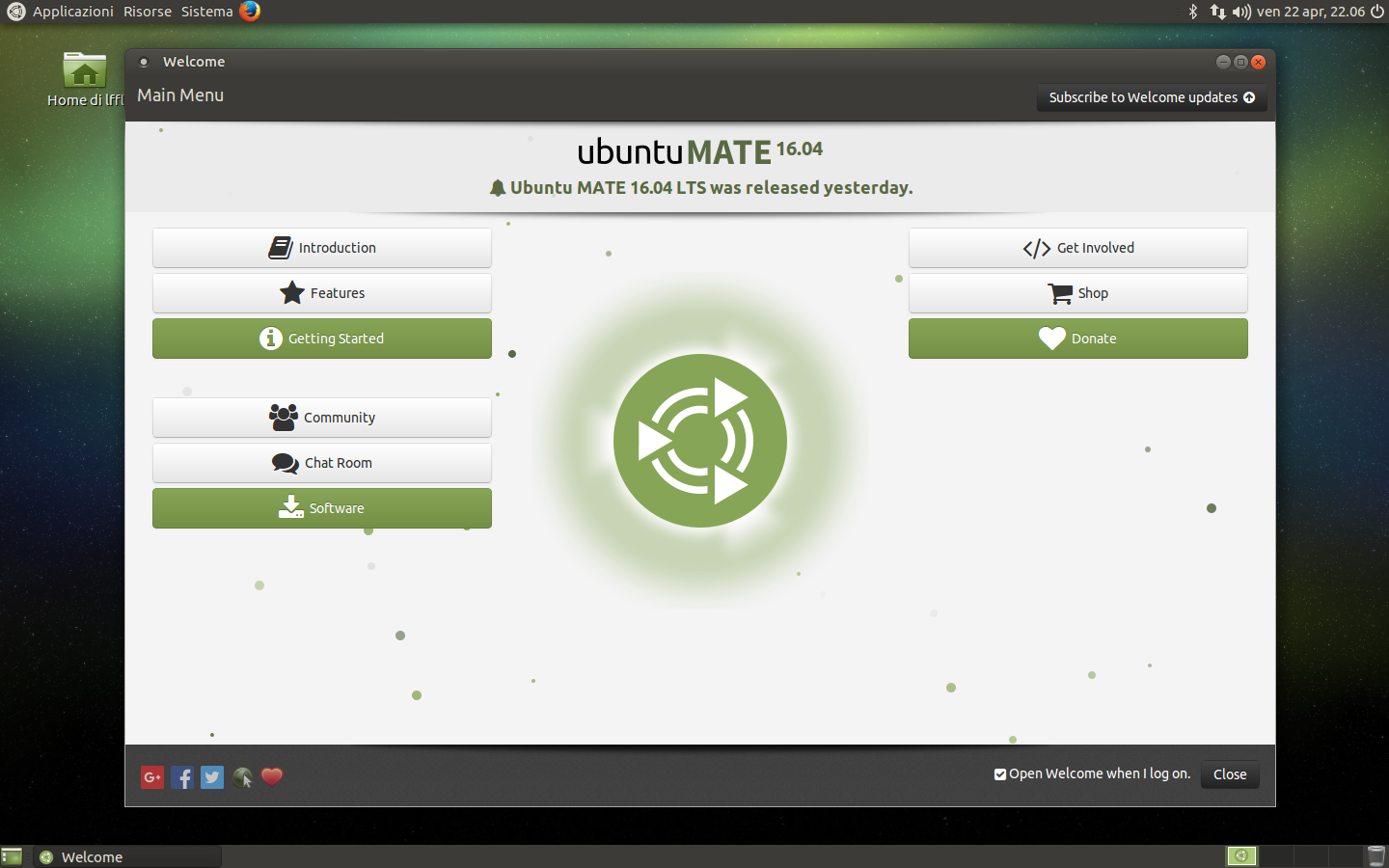
Task: Open the Community page
Action: [x=322, y=418]
